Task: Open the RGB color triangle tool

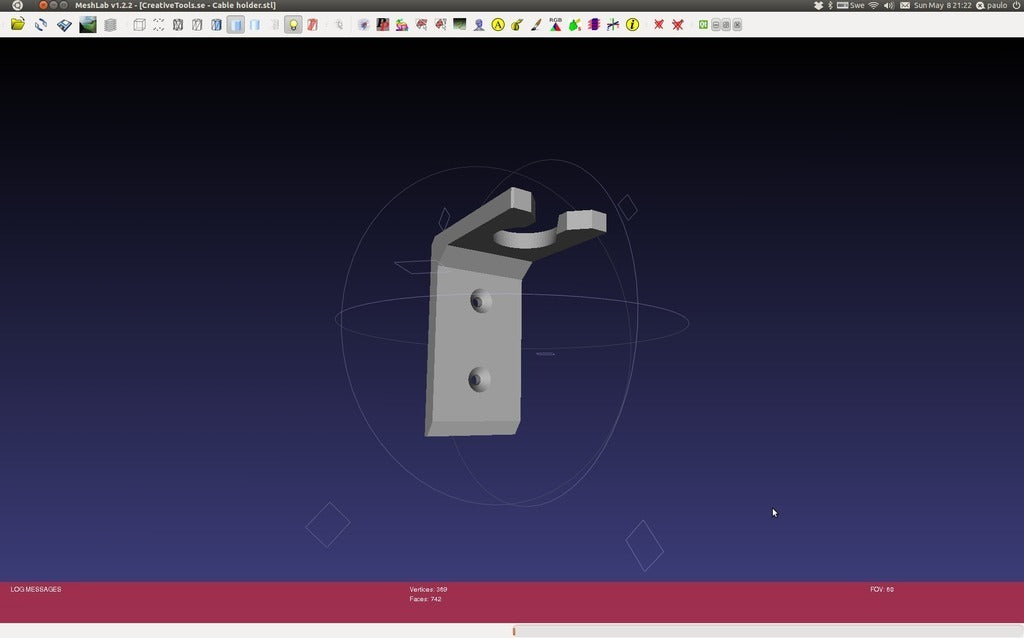Action: point(555,23)
